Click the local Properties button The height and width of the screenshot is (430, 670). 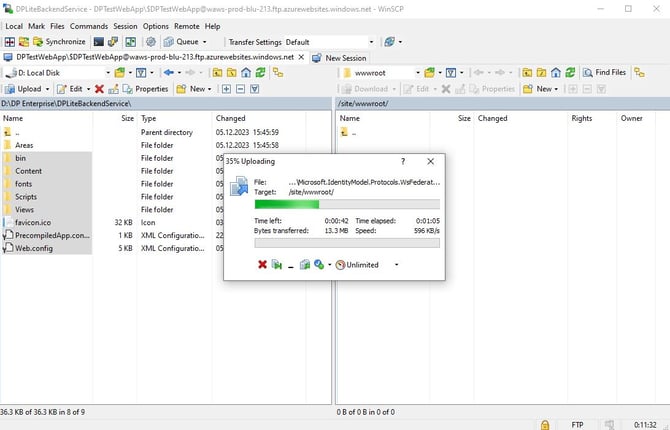145,89
